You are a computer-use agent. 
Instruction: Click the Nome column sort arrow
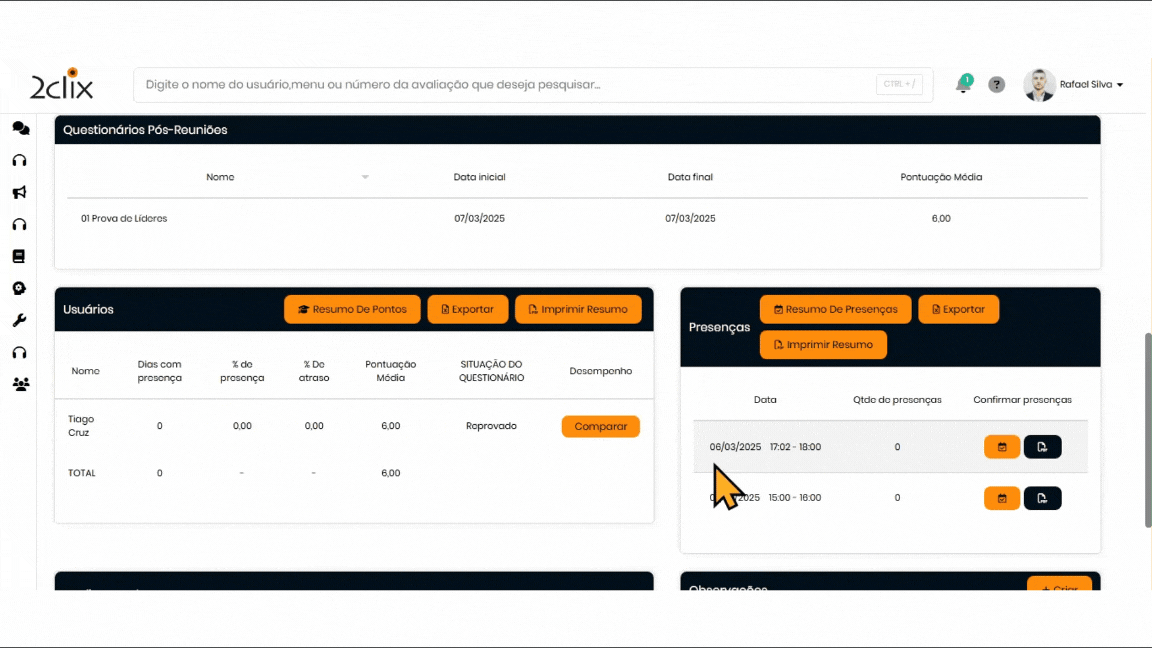coord(365,177)
